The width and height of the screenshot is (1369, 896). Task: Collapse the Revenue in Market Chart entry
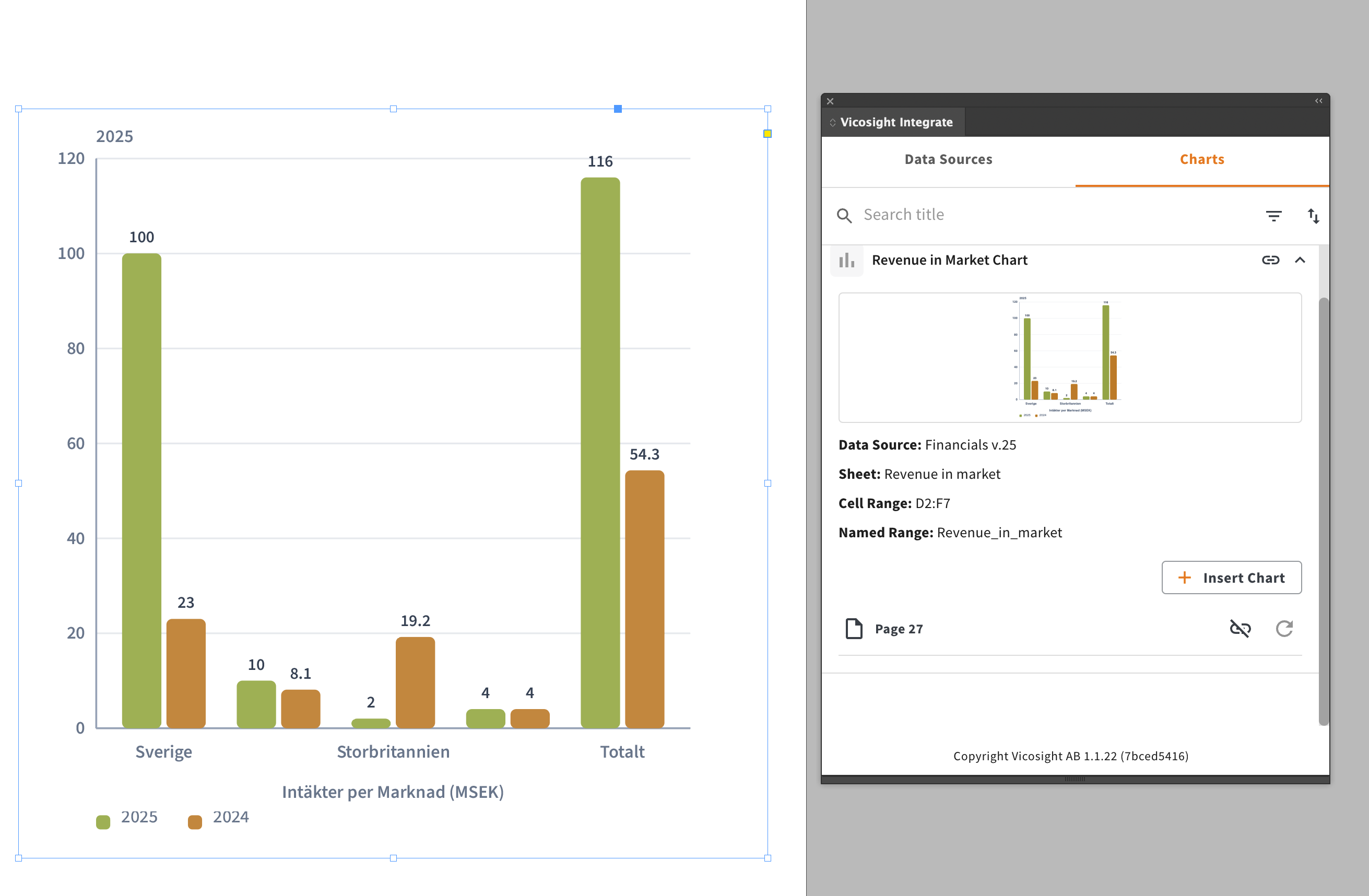coord(1300,260)
